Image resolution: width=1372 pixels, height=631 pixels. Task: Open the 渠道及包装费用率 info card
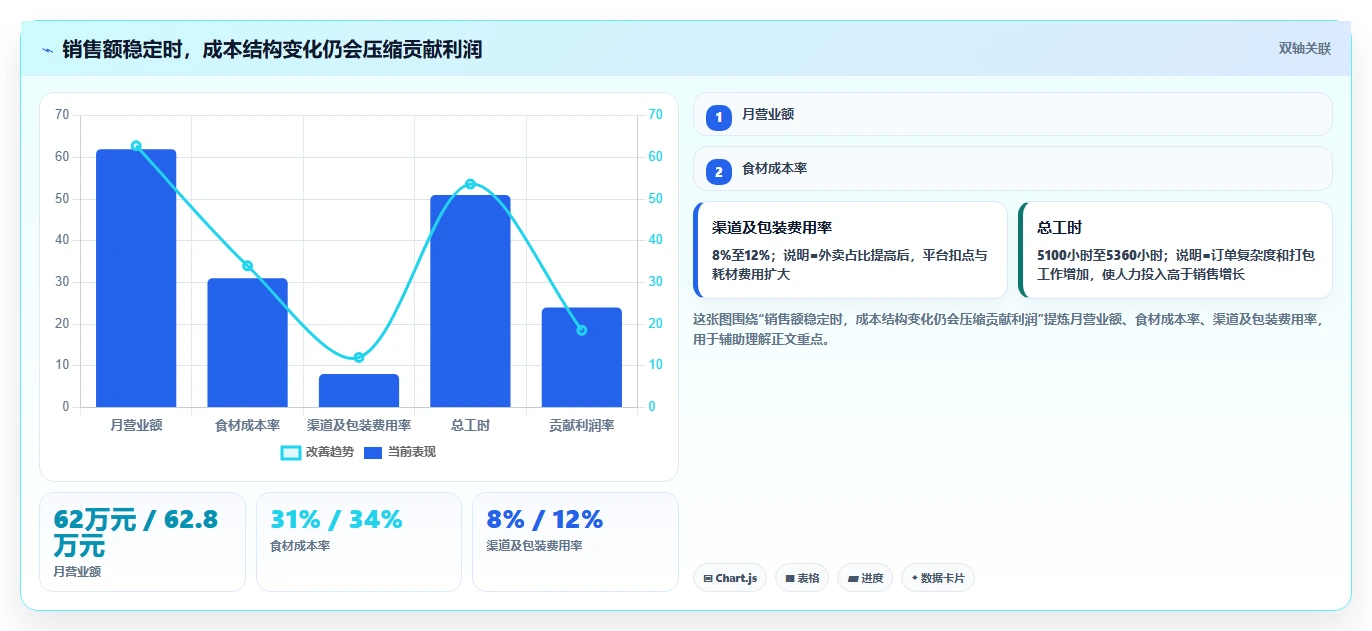point(850,250)
